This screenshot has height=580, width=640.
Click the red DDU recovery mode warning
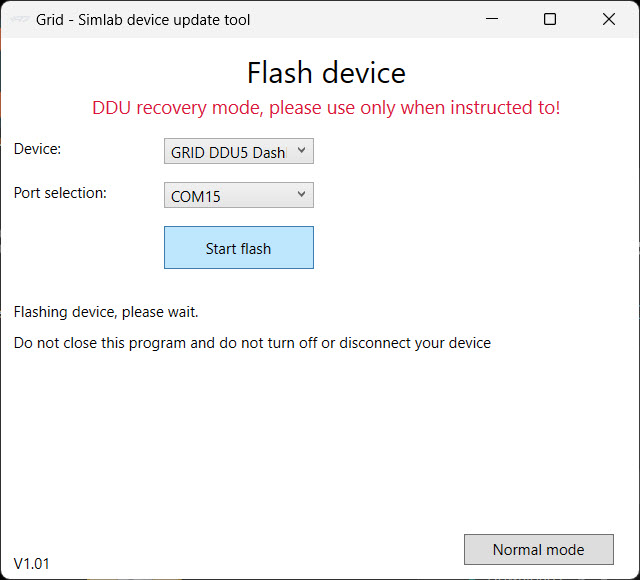pyautogui.click(x=326, y=108)
